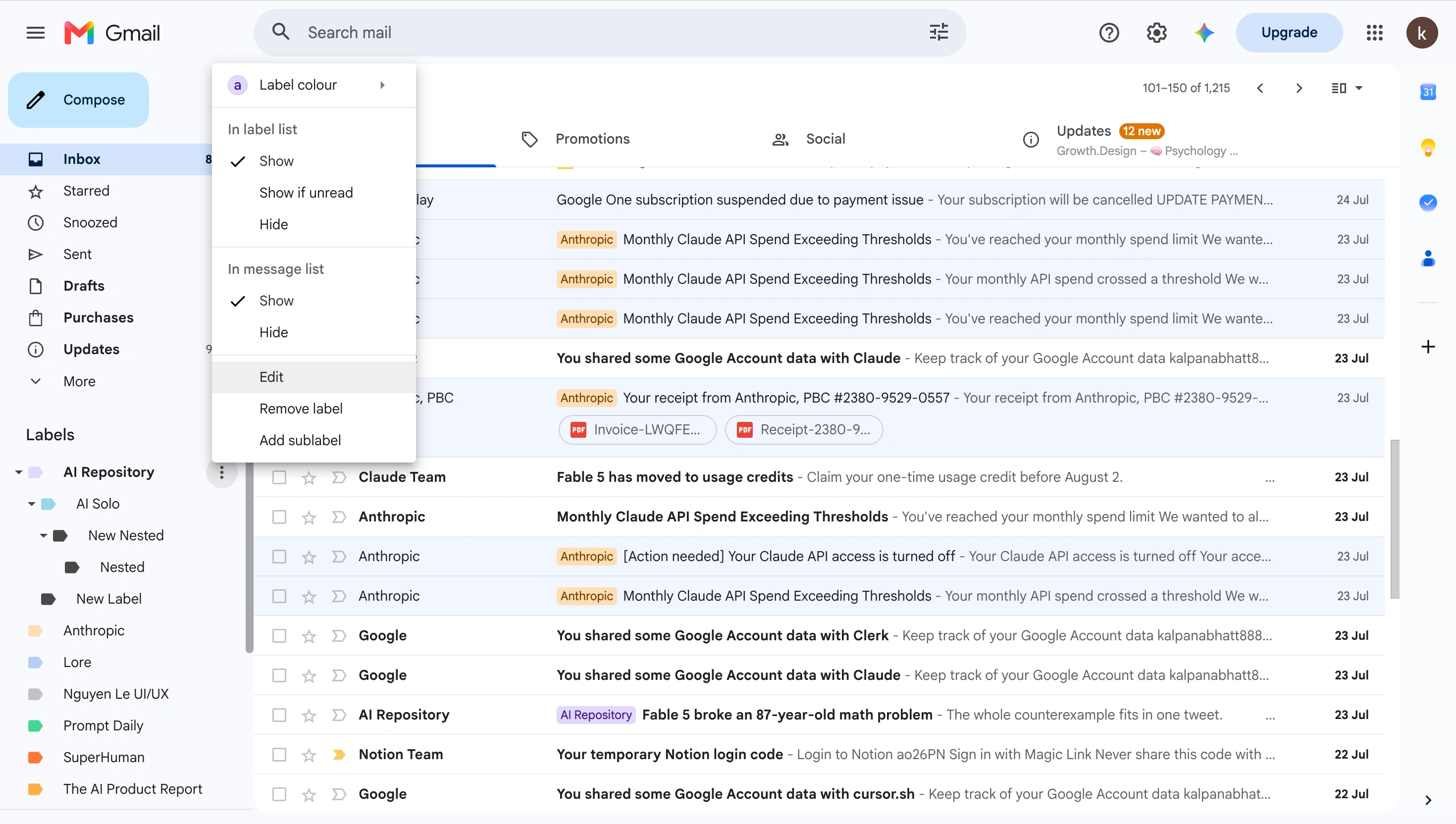Collapse the AI Solo sublabel tree
Viewport: 1456px width, 824px height.
(x=32, y=504)
